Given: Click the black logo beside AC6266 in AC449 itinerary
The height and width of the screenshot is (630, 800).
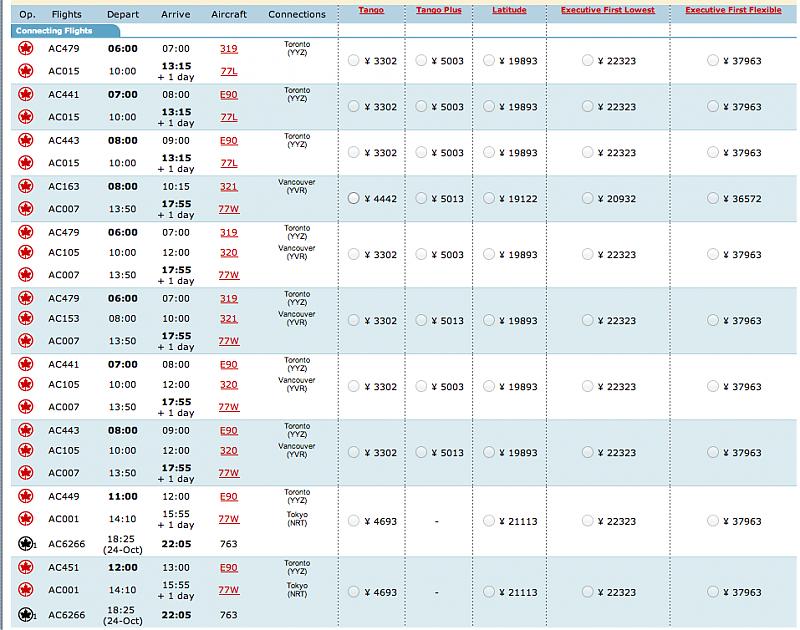Looking at the screenshot, I should click(26, 544).
